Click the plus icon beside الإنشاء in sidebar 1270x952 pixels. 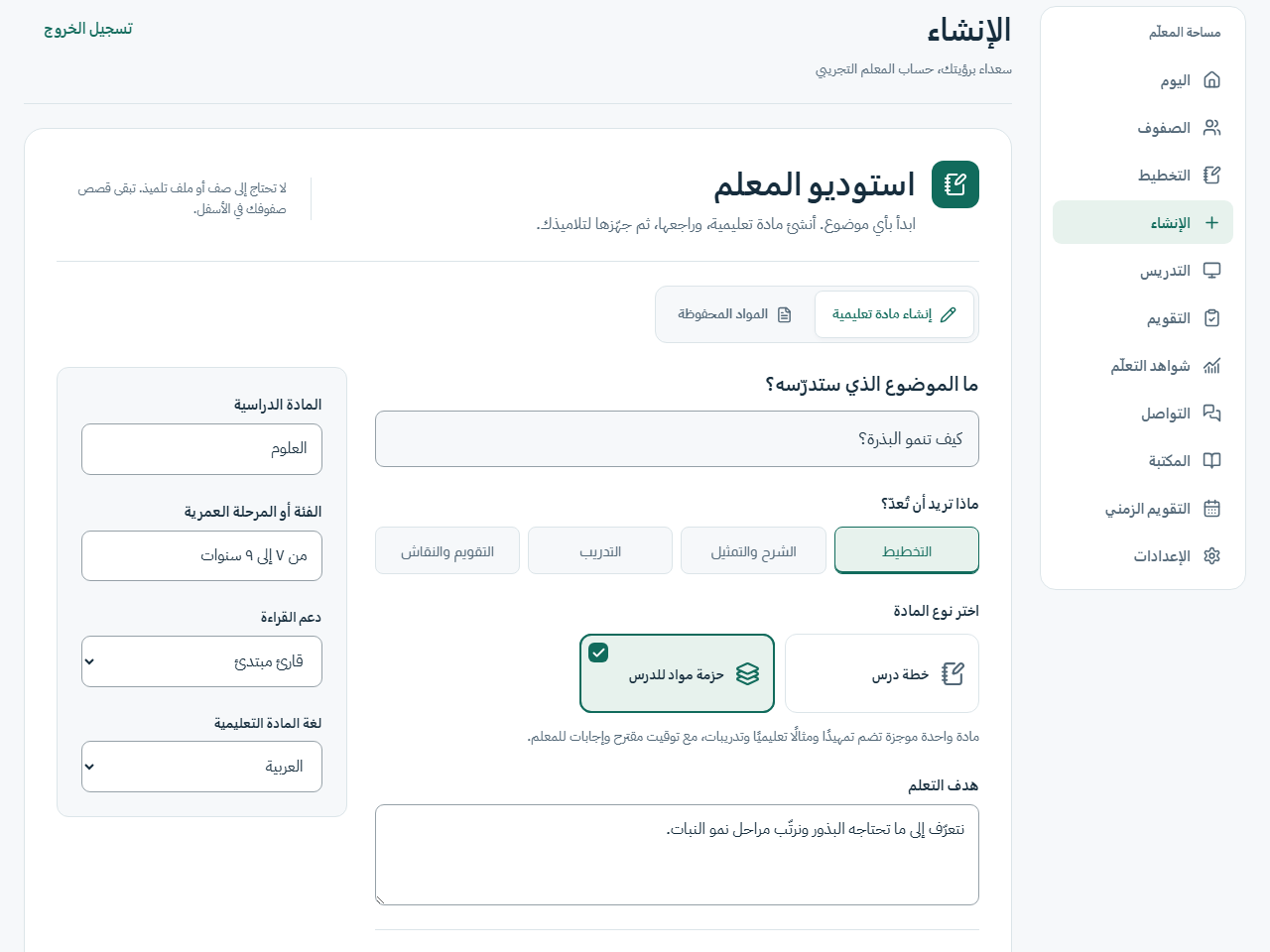coord(1211,223)
